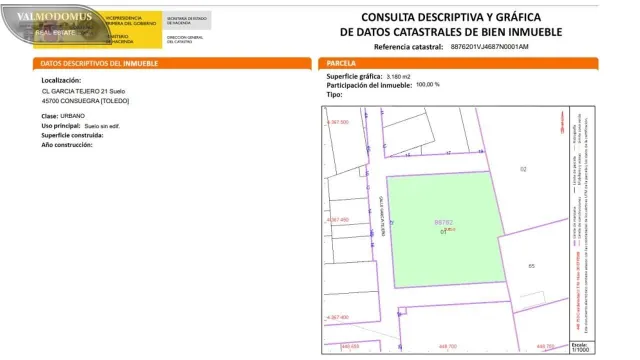Click parcel number 02 on the map
Screen dimensions: 640x360
coord(523,169)
